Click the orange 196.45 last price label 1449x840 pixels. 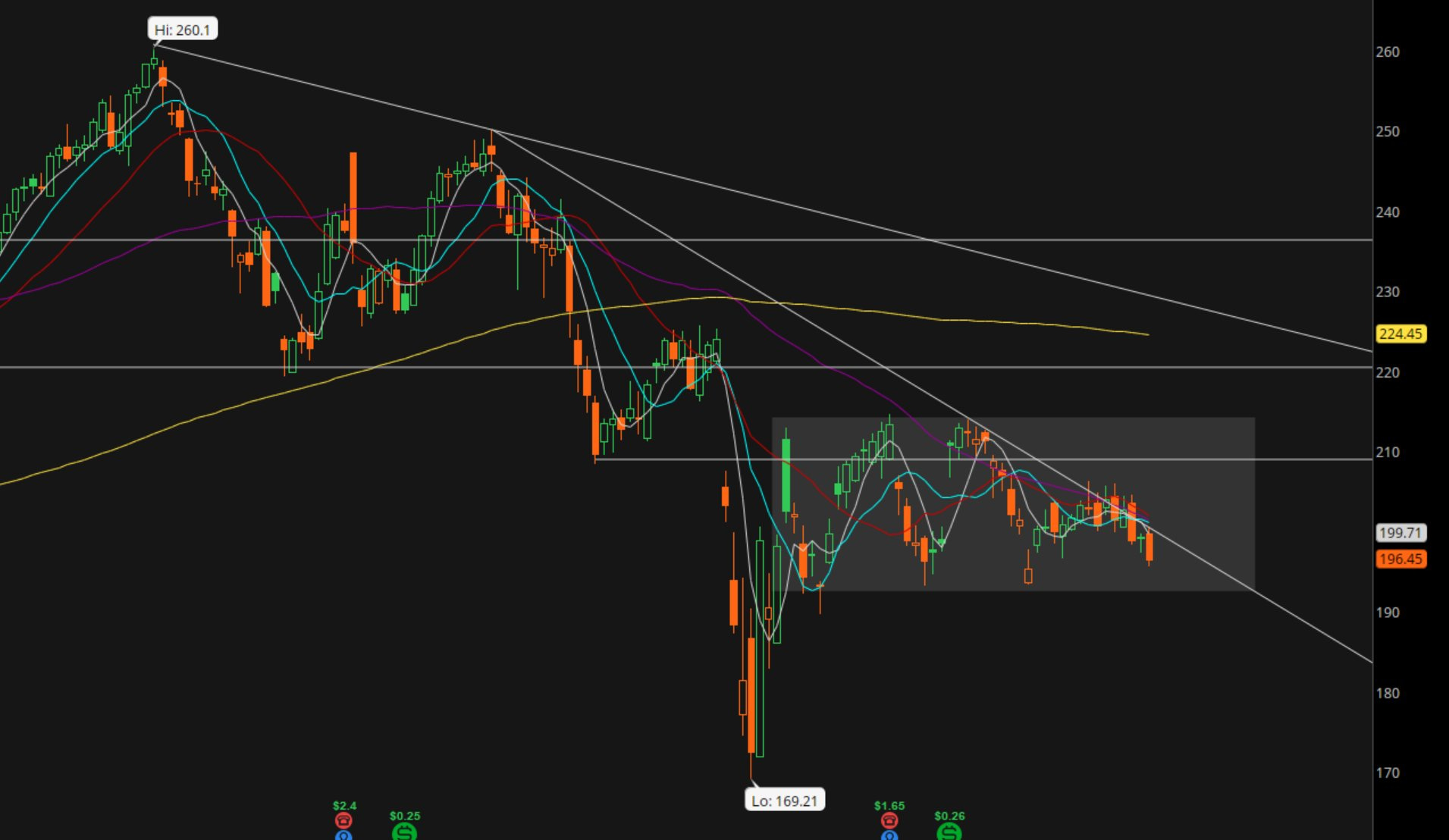coord(1400,559)
